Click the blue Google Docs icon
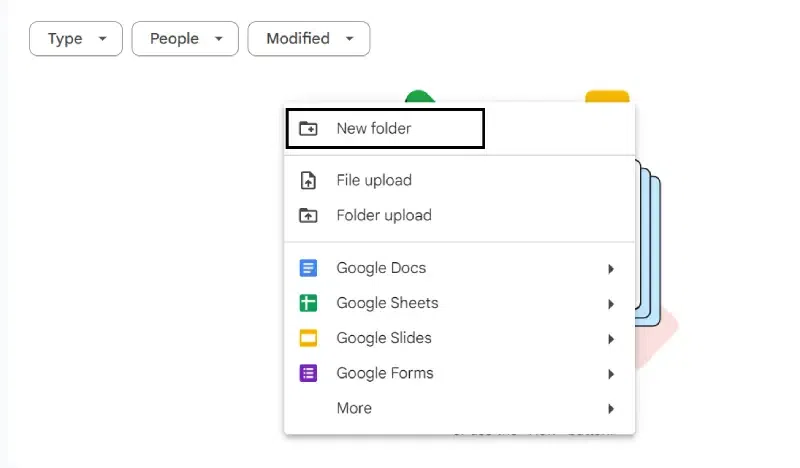This screenshot has height=468, width=800. pos(308,268)
